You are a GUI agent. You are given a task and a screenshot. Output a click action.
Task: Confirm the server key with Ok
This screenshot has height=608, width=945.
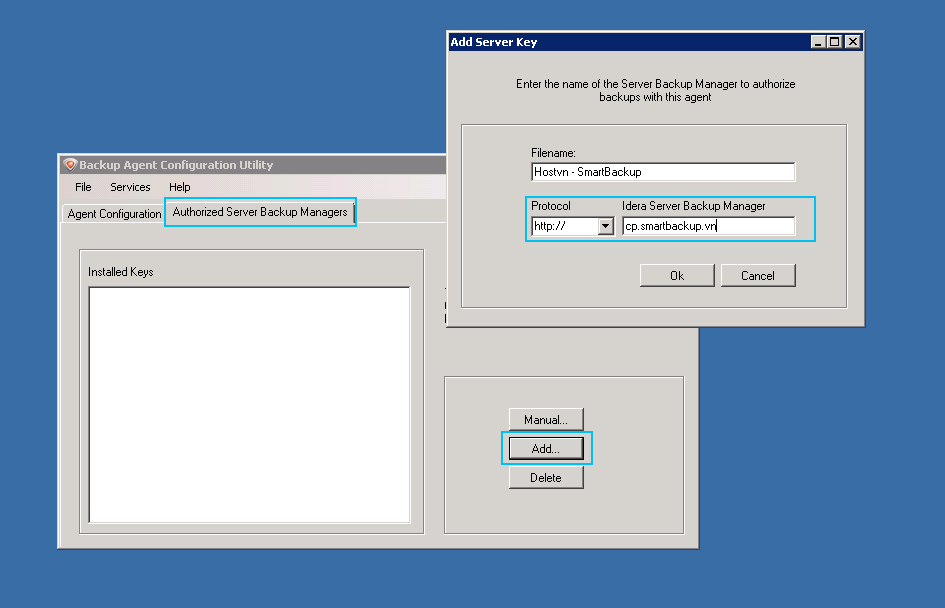(677, 275)
